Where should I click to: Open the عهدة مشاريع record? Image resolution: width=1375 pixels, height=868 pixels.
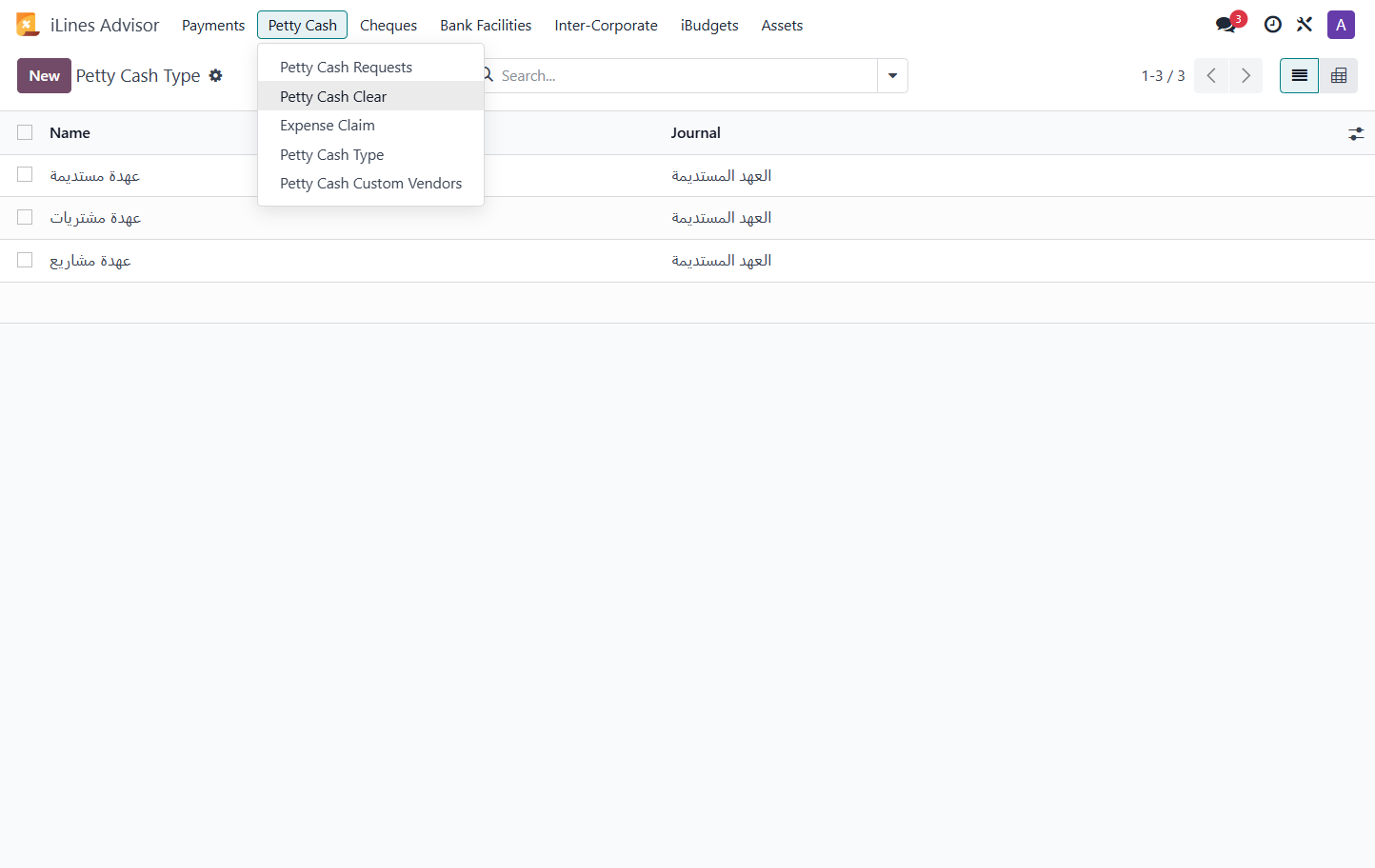(90, 261)
